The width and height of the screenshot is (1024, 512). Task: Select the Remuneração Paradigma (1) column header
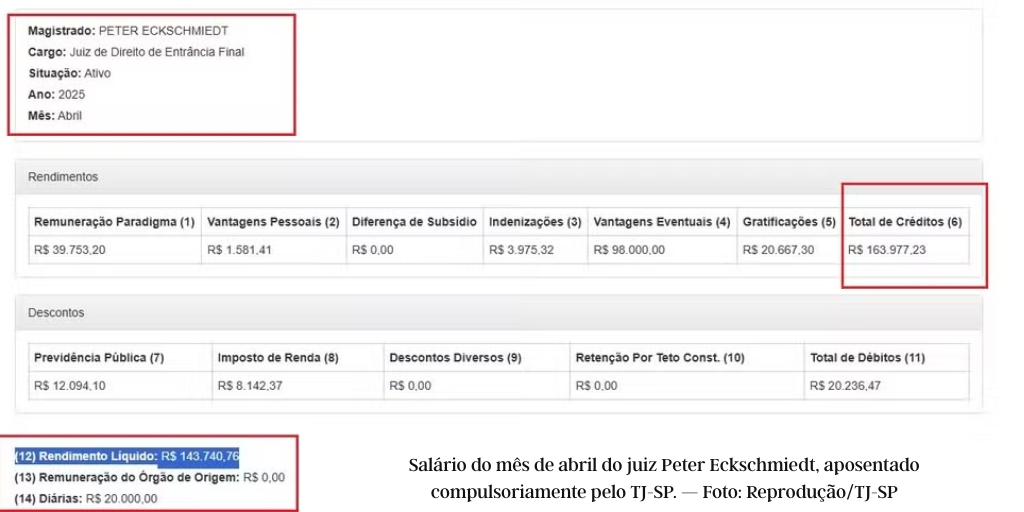[x=114, y=222]
